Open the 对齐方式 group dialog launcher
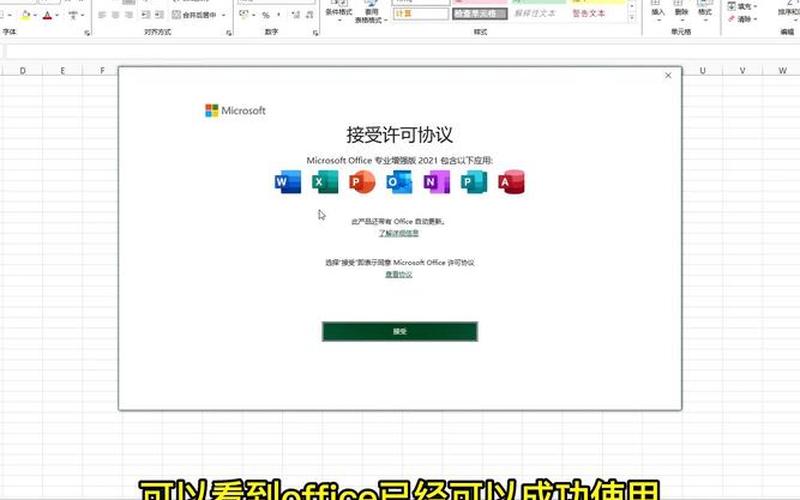The height and width of the screenshot is (500, 800). (x=229, y=33)
